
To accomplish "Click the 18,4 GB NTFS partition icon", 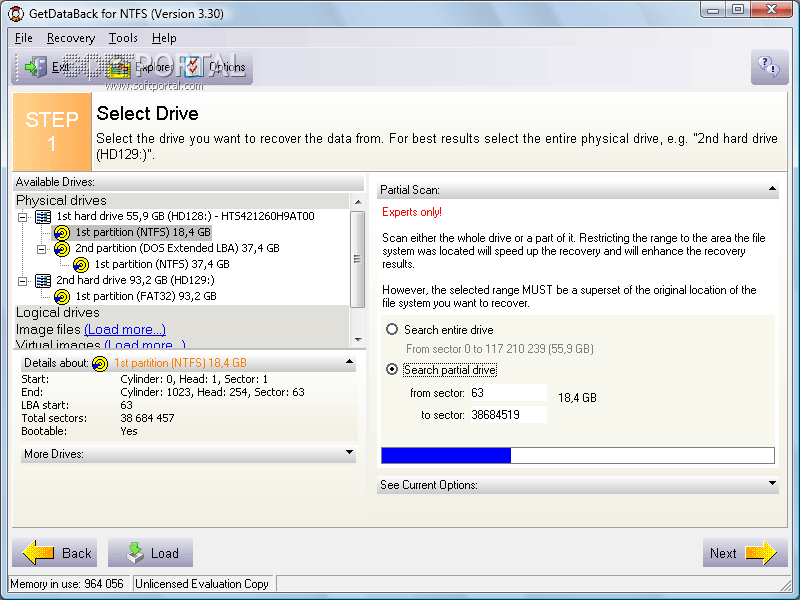I will pos(62,233).
